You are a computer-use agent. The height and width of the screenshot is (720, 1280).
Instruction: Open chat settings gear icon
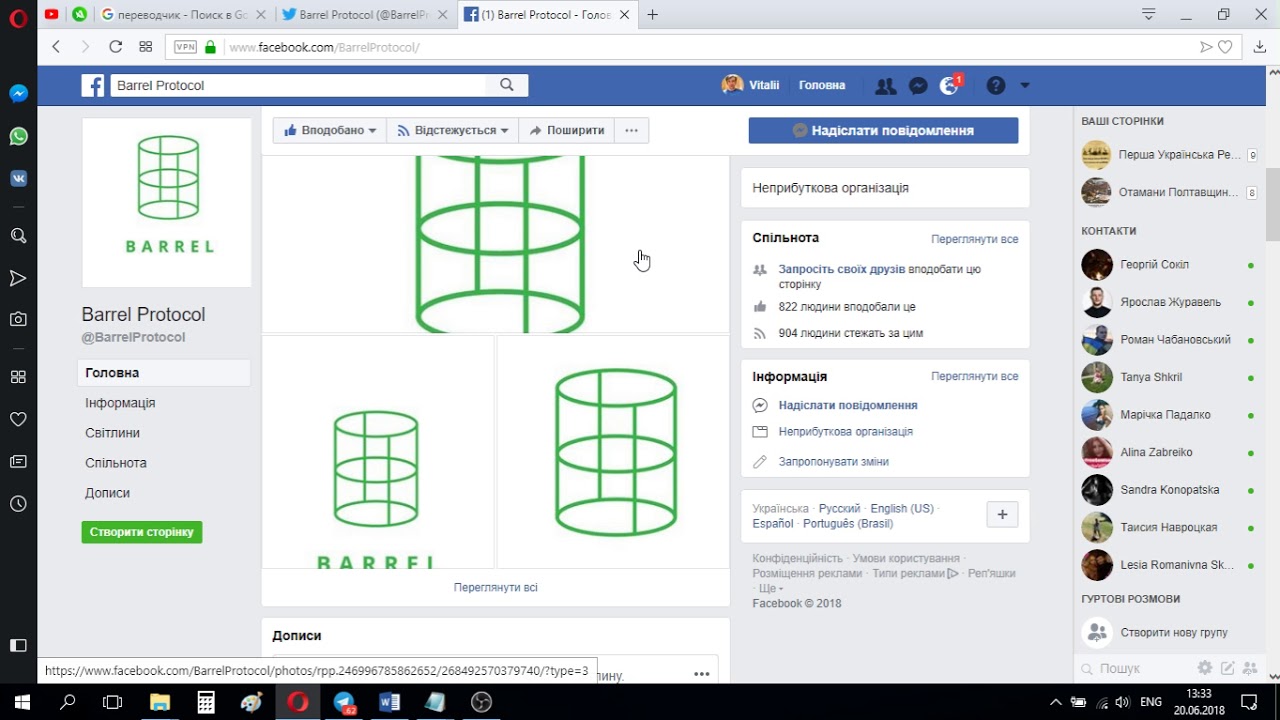(x=1205, y=668)
